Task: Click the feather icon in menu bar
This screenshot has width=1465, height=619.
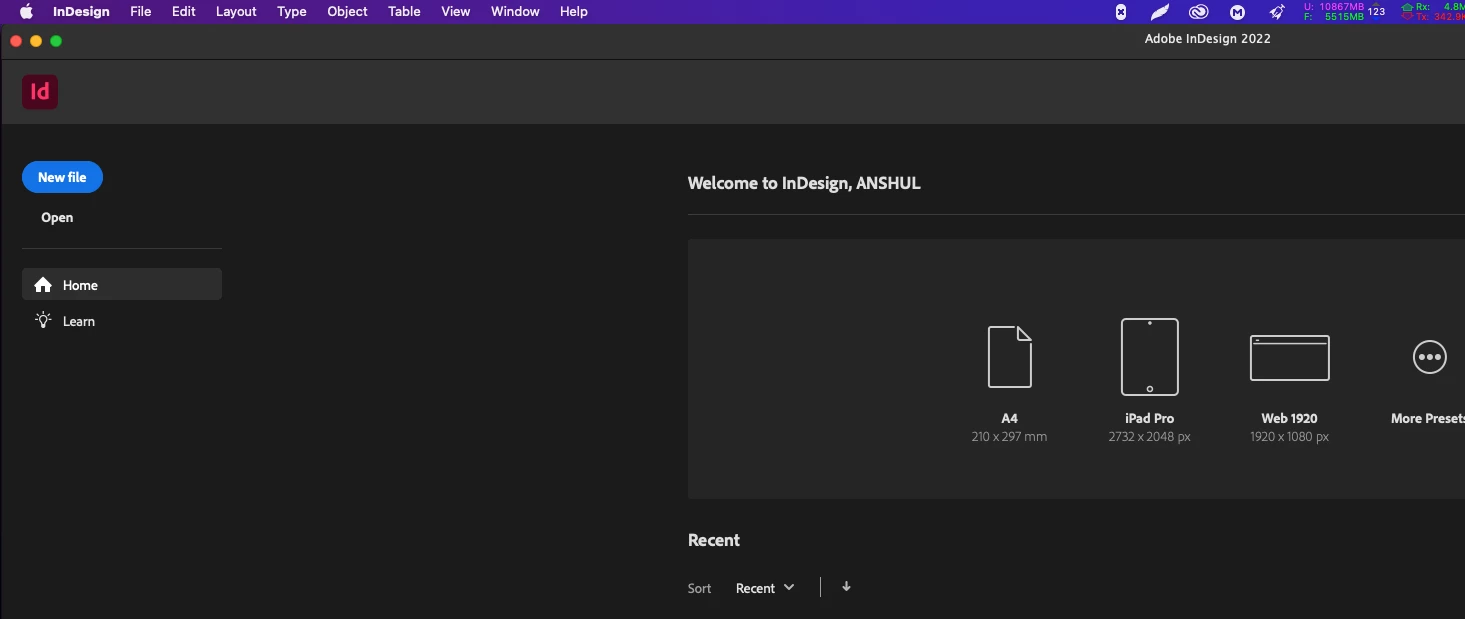Action: coord(1159,12)
